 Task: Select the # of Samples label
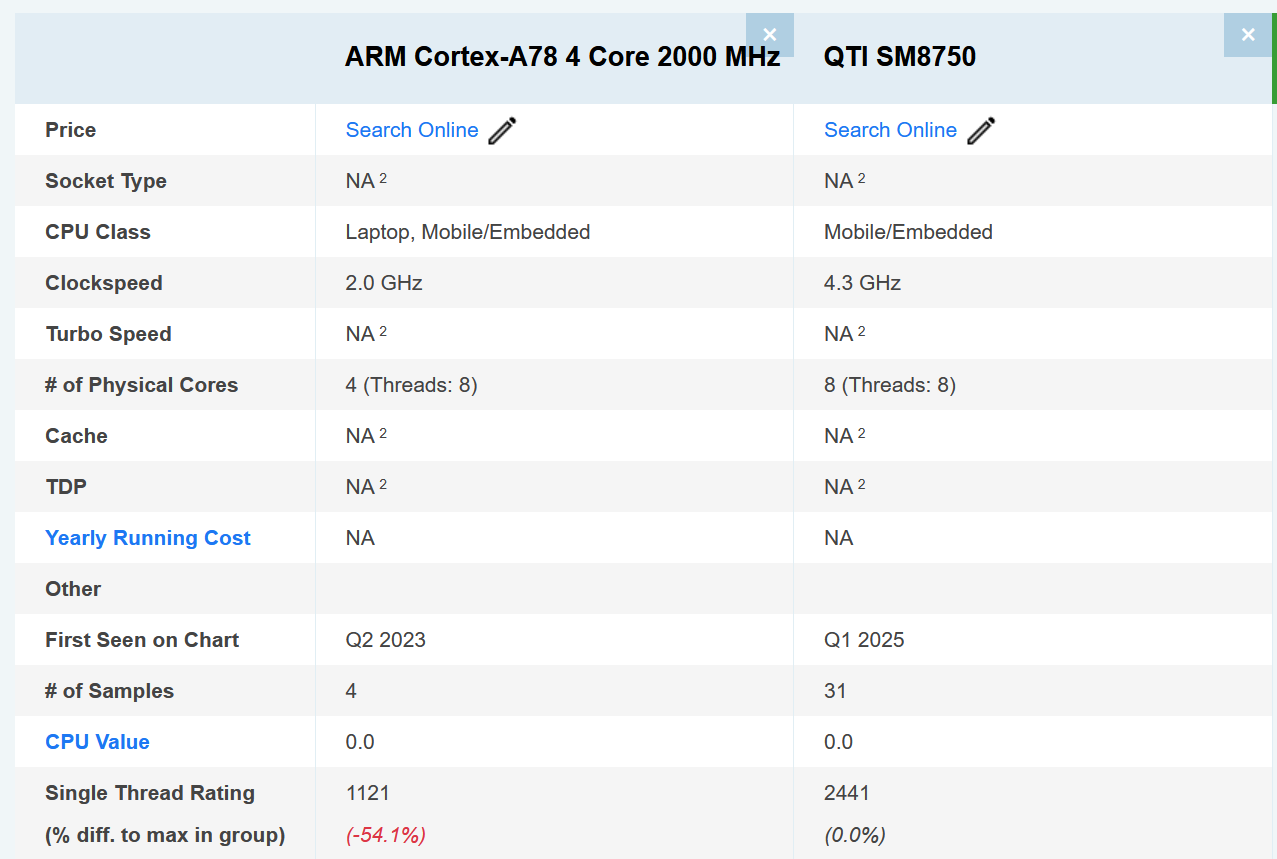(109, 691)
